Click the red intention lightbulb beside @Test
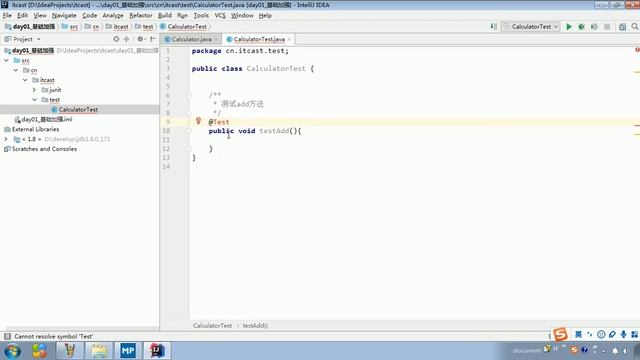The width and height of the screenshot is (640, 360). point(198,121)
